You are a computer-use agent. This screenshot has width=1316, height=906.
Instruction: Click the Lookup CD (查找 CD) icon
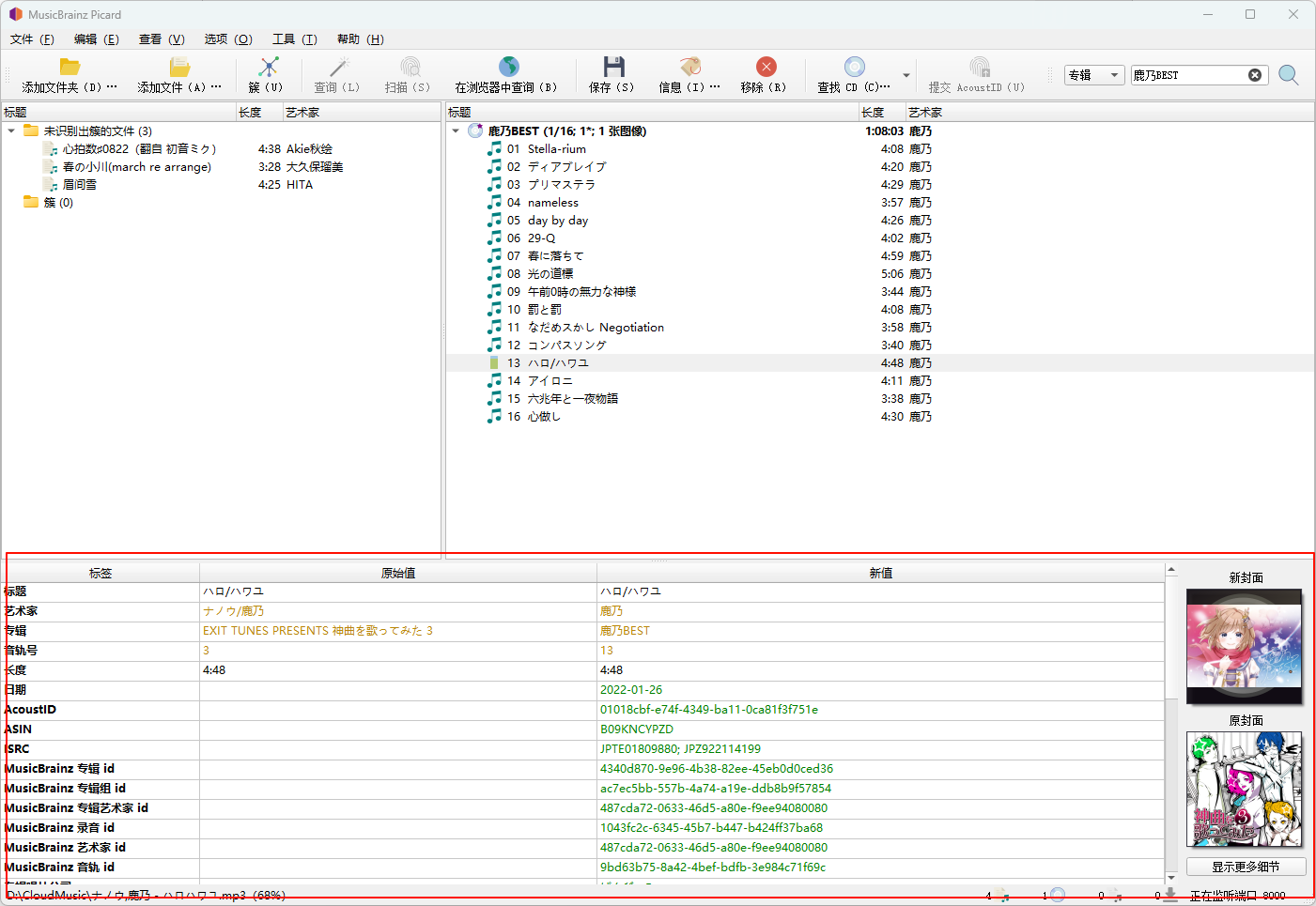[x=854, y=68]
